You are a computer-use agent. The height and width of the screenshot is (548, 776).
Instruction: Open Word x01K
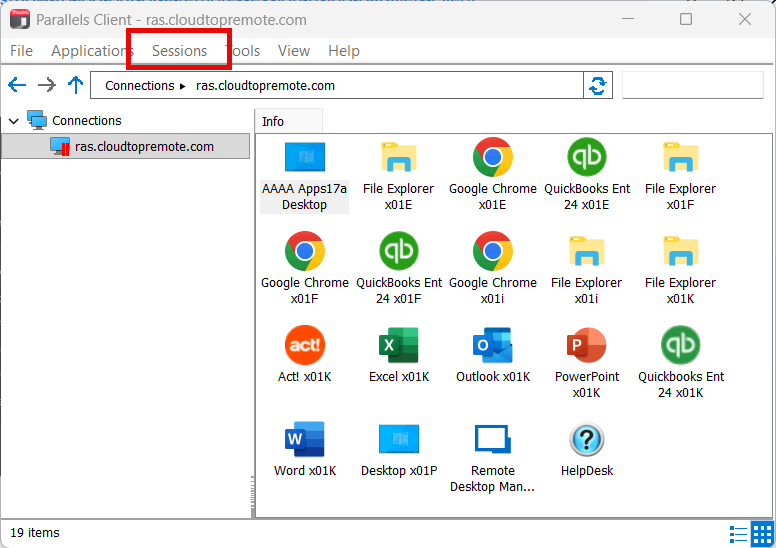[x=304, y=440]
